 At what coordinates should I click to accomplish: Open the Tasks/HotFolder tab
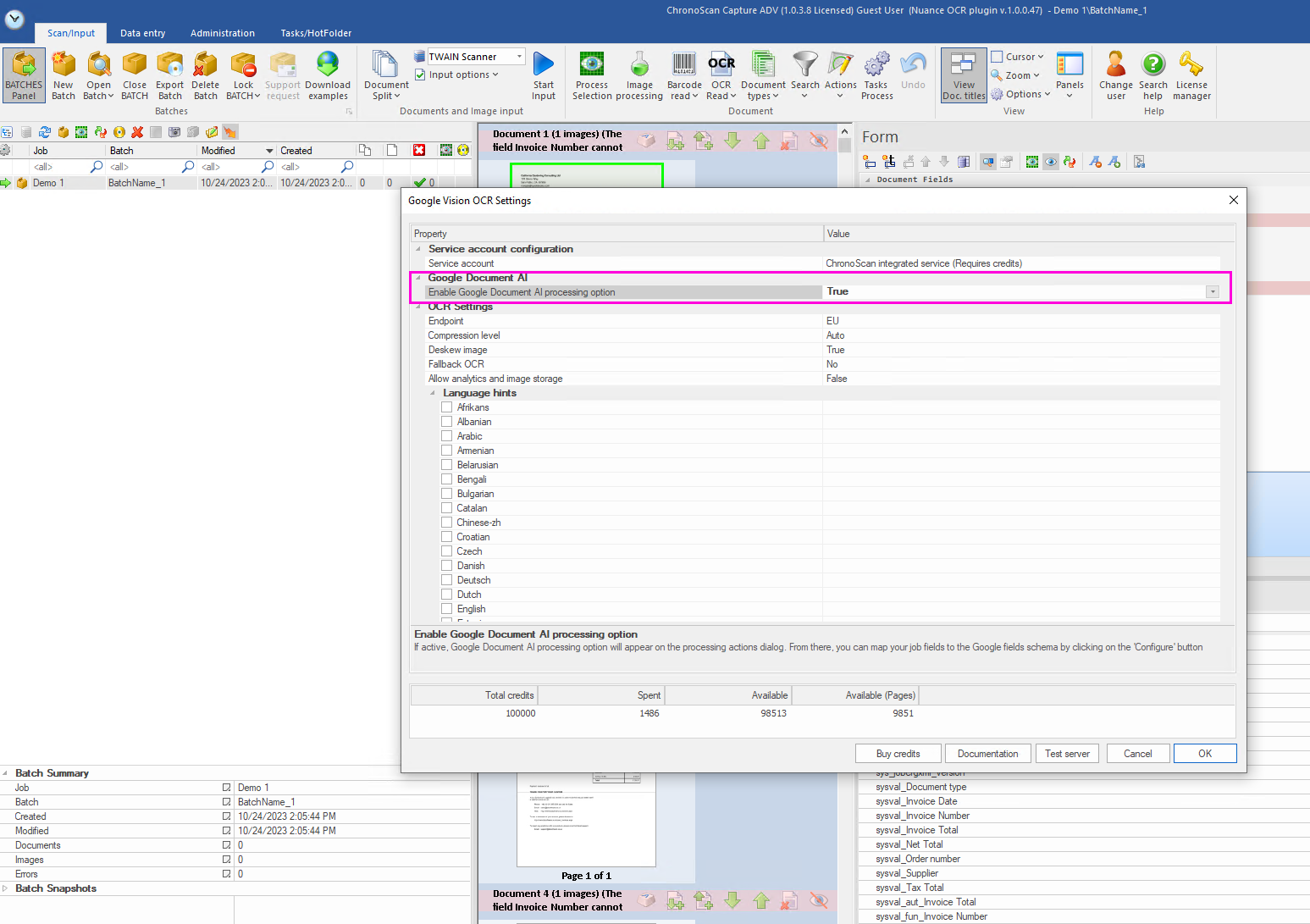click(x=316, y=33)
